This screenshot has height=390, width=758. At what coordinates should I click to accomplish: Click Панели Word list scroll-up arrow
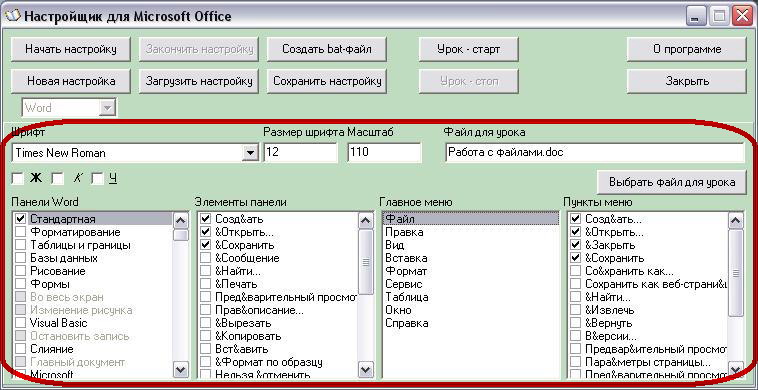[x=181, y=221]
